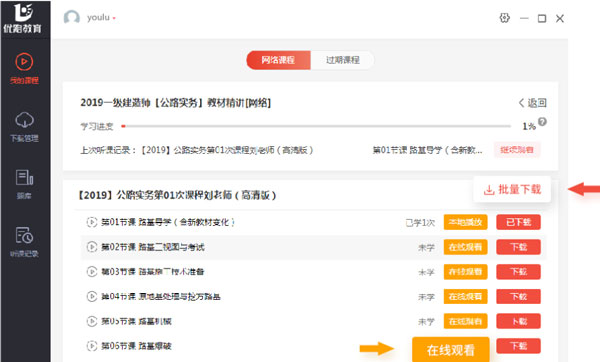Screen dimensions: 600x362
Task: Click 在线观看 for 第04节课
Action: [x=465, y=296]
